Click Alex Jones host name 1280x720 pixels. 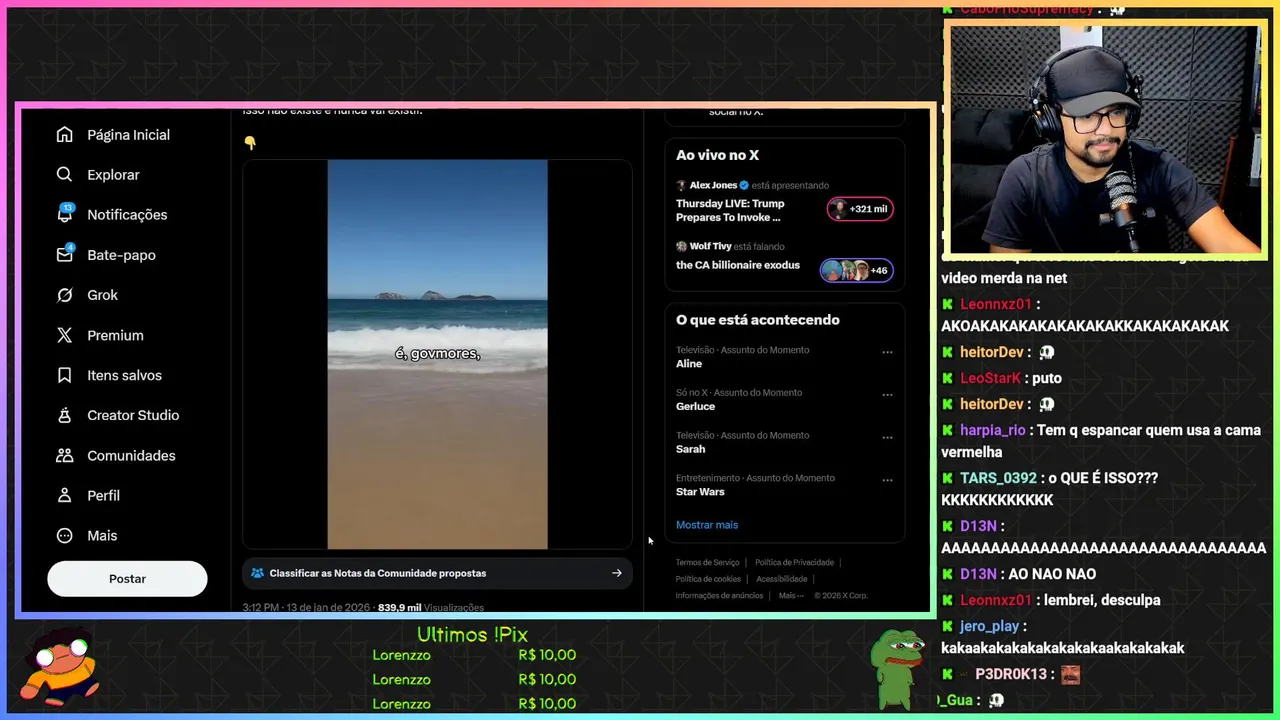click(x=713, y=185)
